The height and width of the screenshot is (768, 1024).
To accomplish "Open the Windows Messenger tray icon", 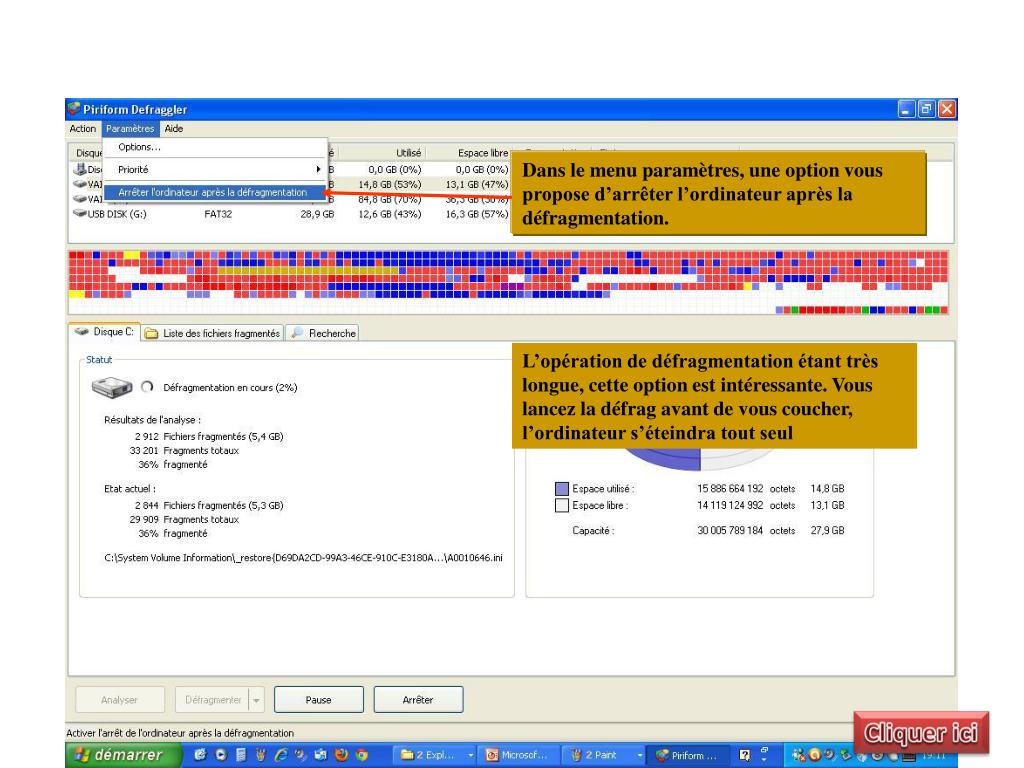I will (798, 755).
